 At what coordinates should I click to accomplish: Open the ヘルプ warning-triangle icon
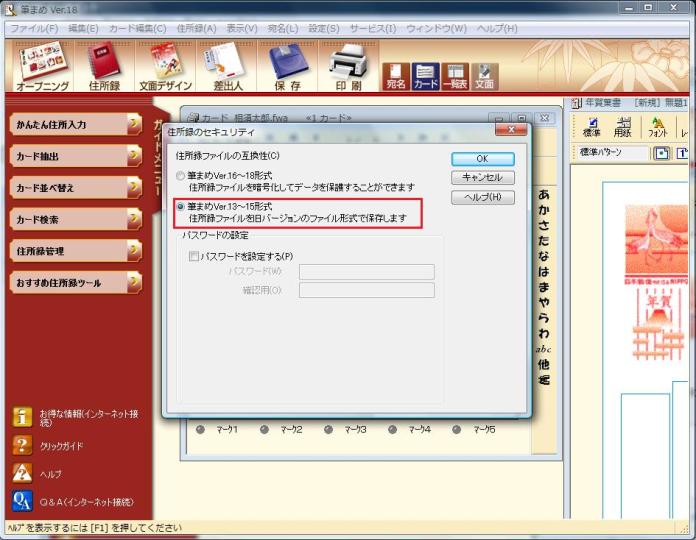coord(22,473)
